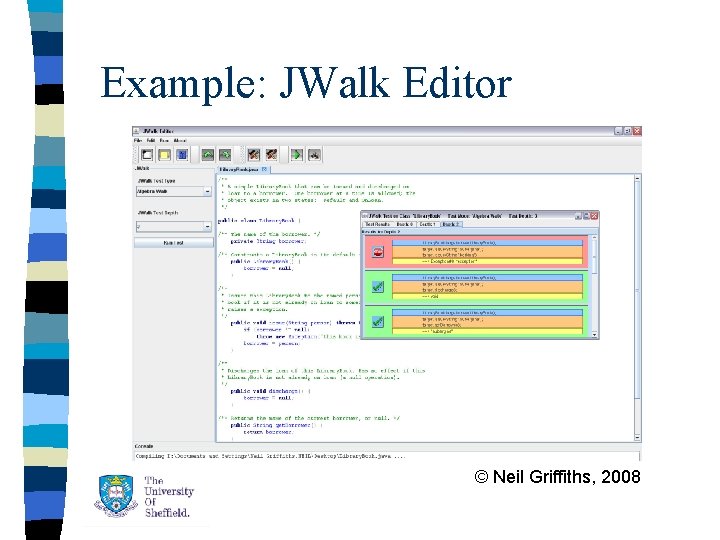This screenshot has width=720, height=540.
Task: Click the last toolbar icon after Run
Action: (315, 155)
